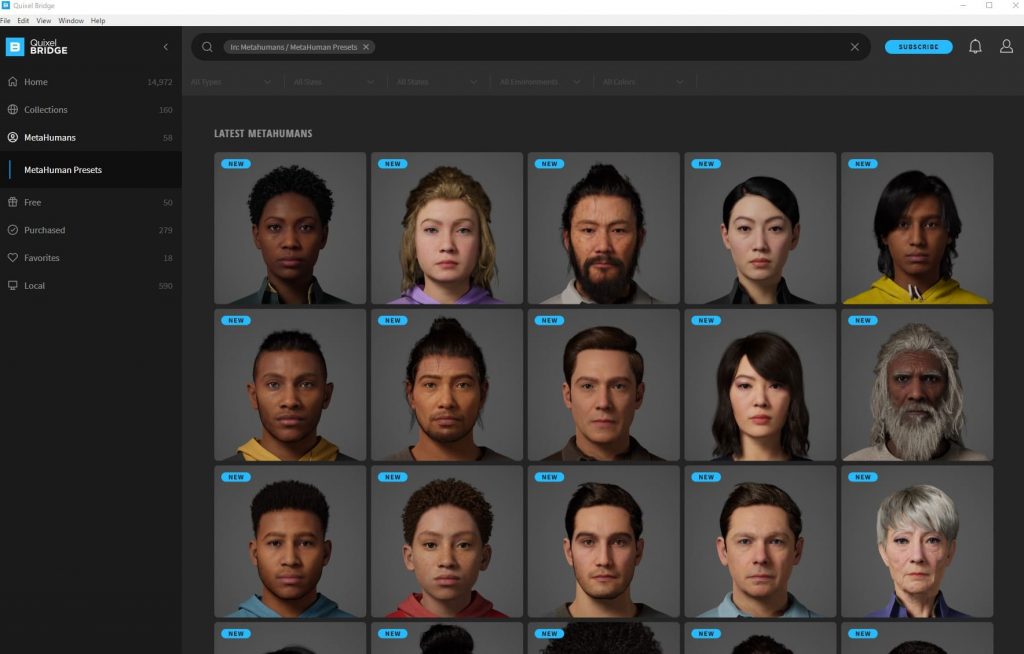The height and width of the screenshot is (654, 1024).
Task: Click the Quixel Bridge logo icon
Action: [15, 47]
